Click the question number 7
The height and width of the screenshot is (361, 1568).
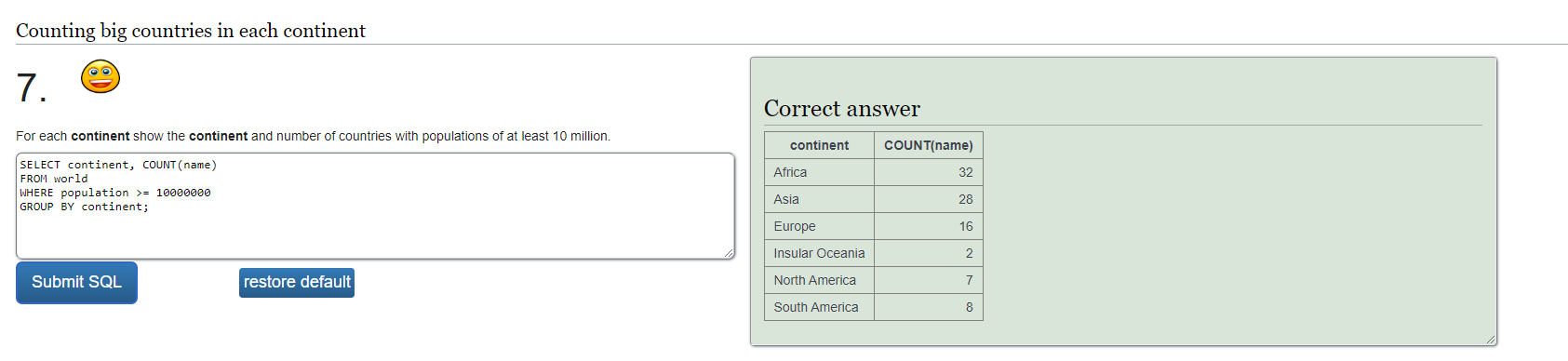31,88
